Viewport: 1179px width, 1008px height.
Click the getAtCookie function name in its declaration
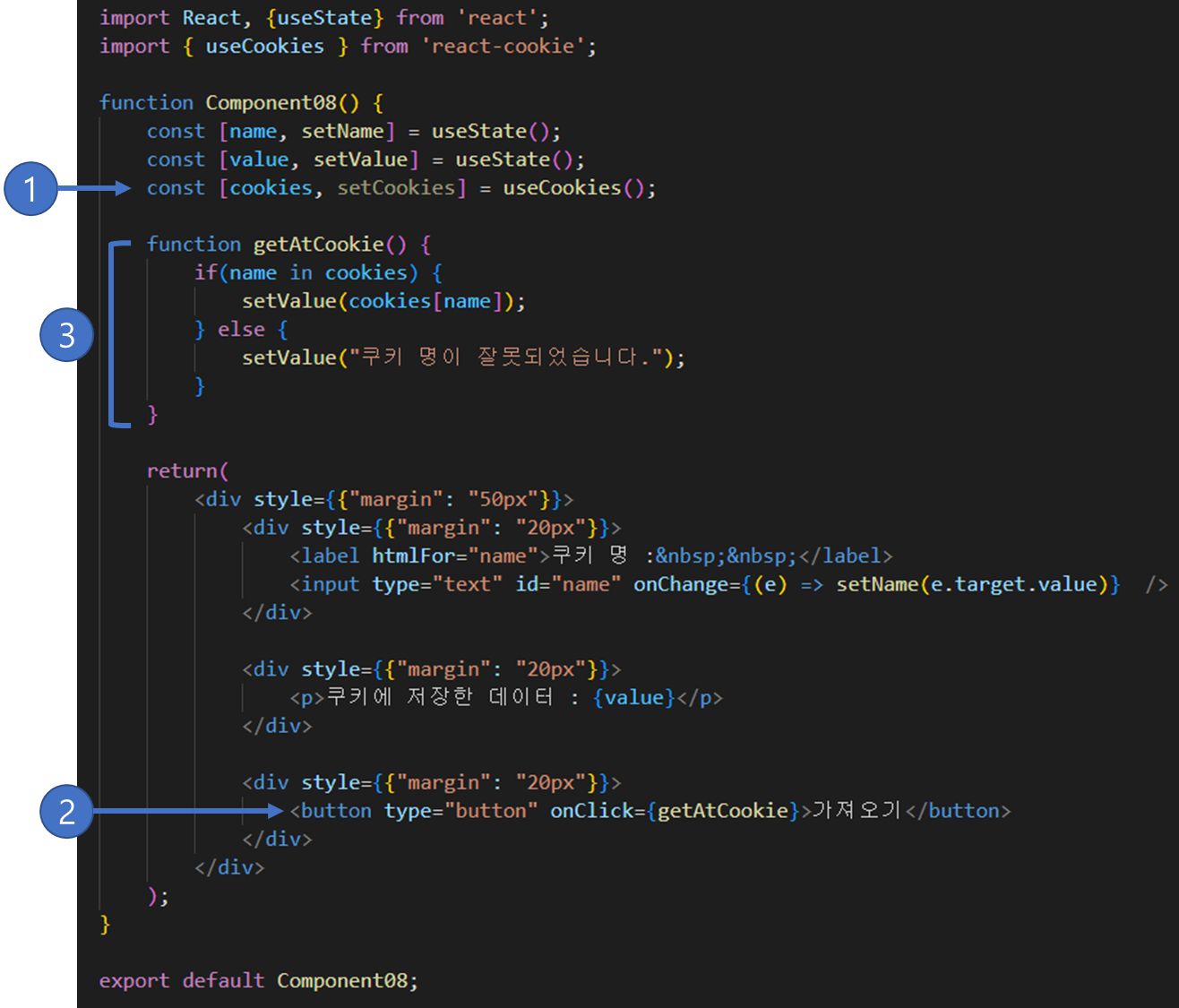(318, 245)
